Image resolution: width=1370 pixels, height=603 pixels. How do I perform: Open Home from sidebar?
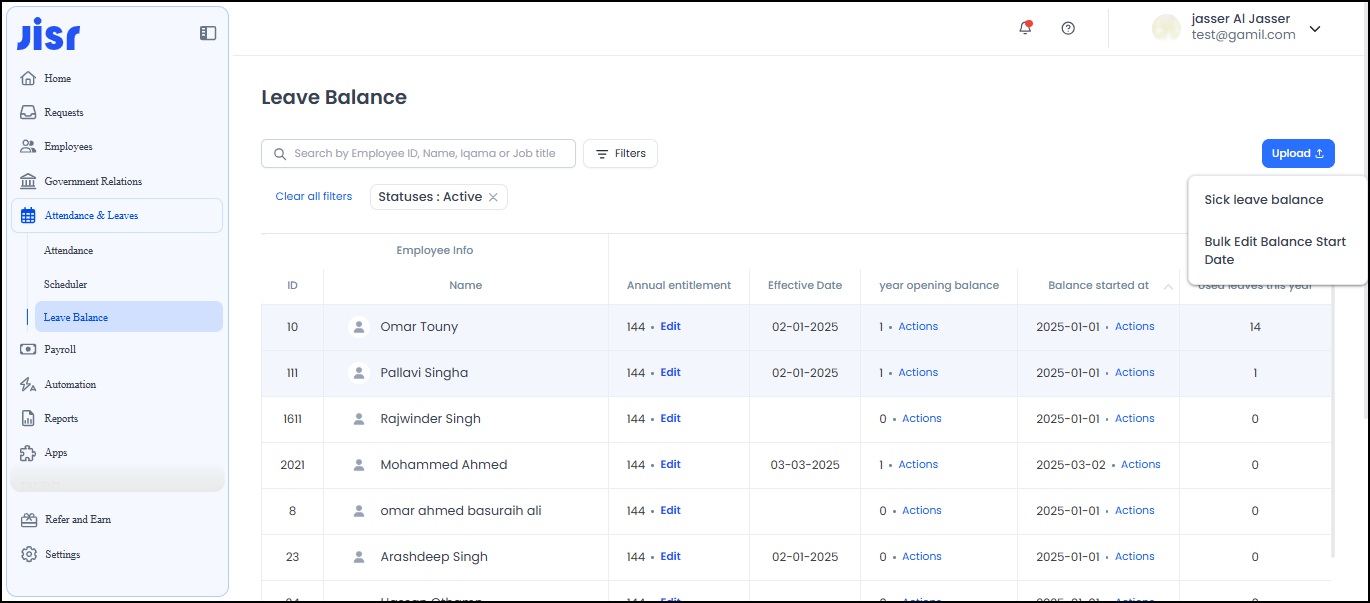pos(57,78)
